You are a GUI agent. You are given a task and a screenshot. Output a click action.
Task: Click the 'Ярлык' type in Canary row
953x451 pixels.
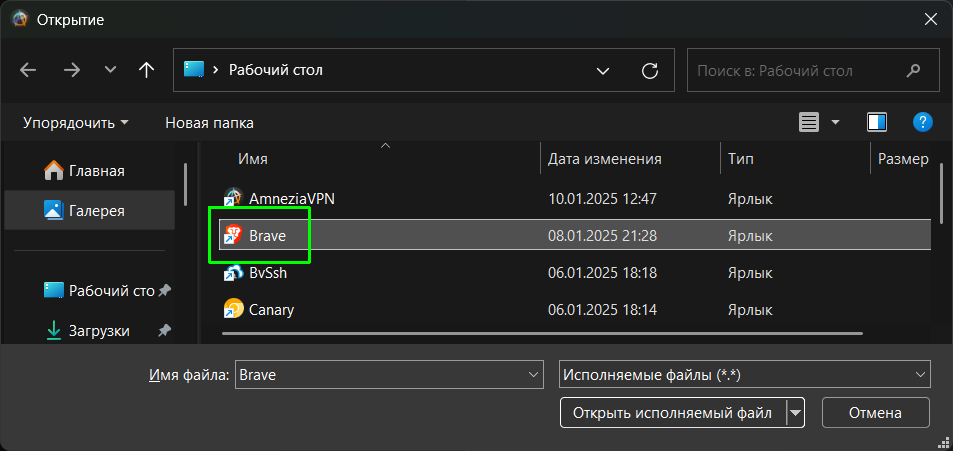[x=750, y=310]
